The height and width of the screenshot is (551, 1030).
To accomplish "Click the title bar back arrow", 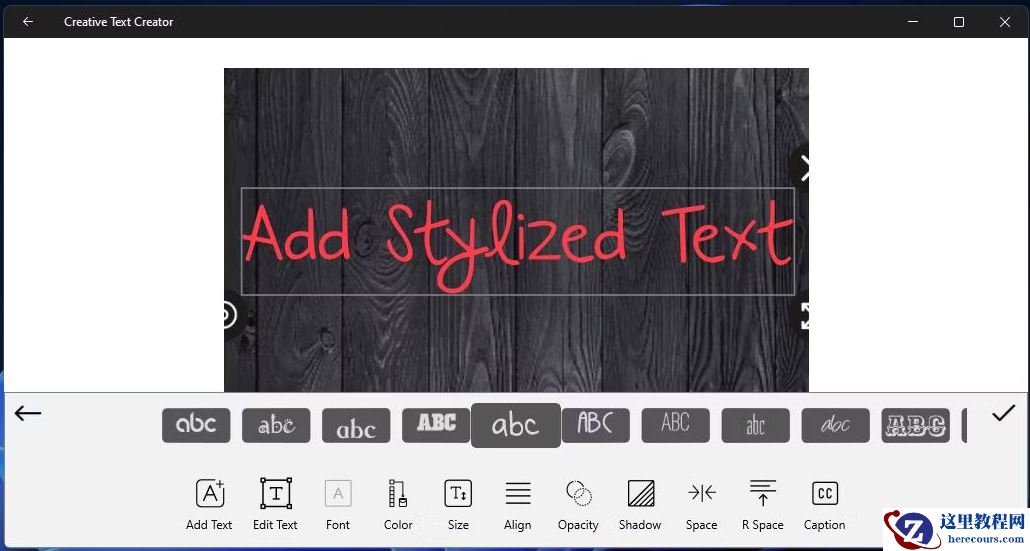I will [28, 22].
